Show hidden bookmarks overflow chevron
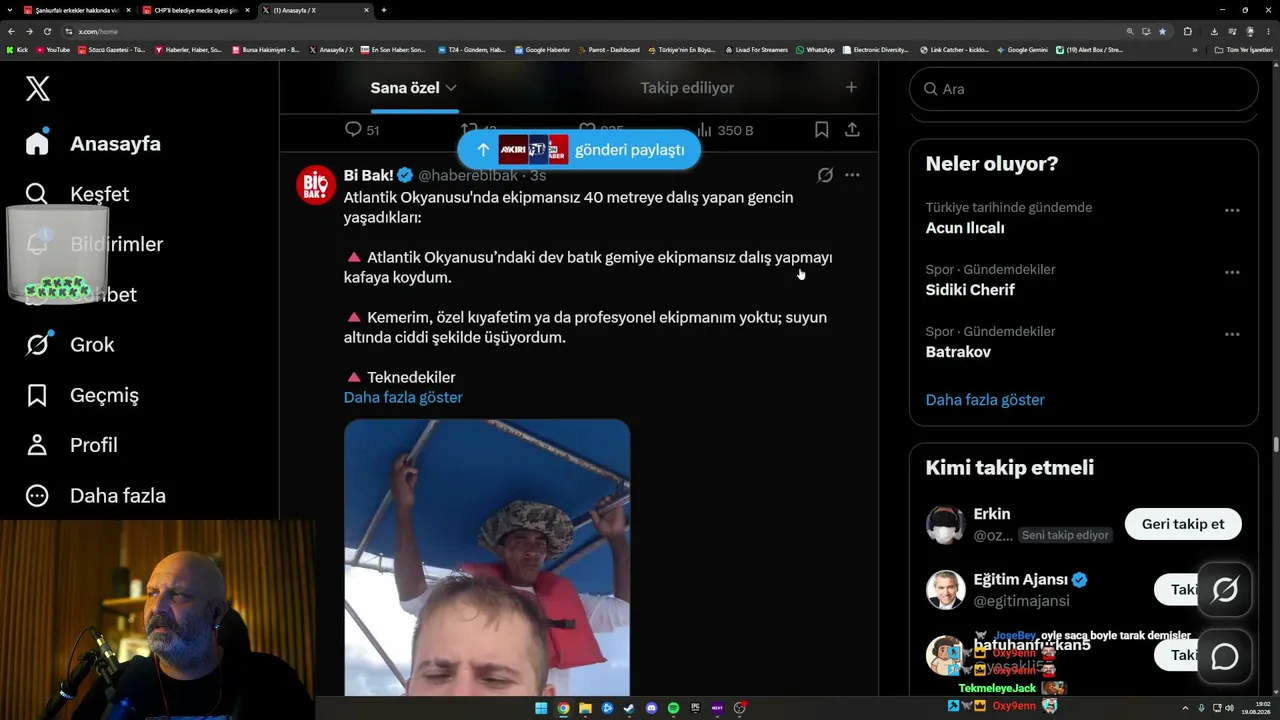1280x720 pixels. coord(1195,50)
